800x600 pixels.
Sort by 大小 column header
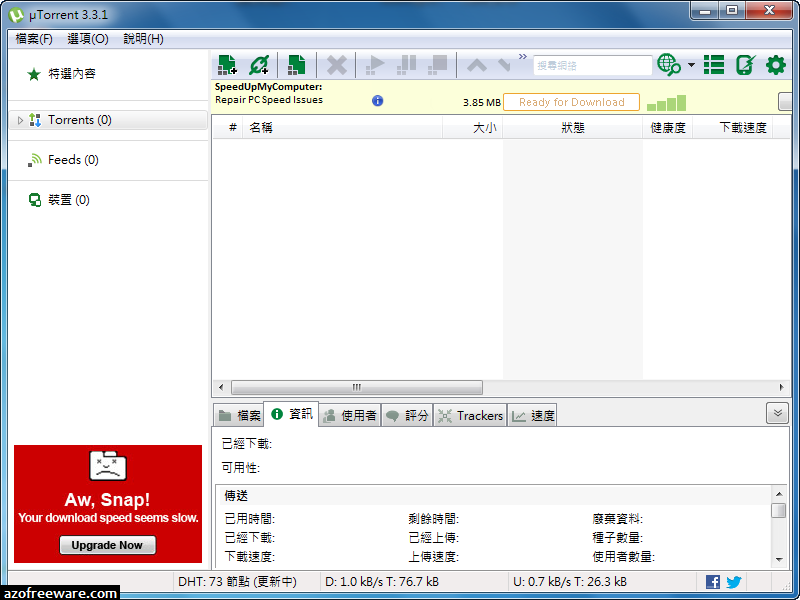click(x=472, y=128)
